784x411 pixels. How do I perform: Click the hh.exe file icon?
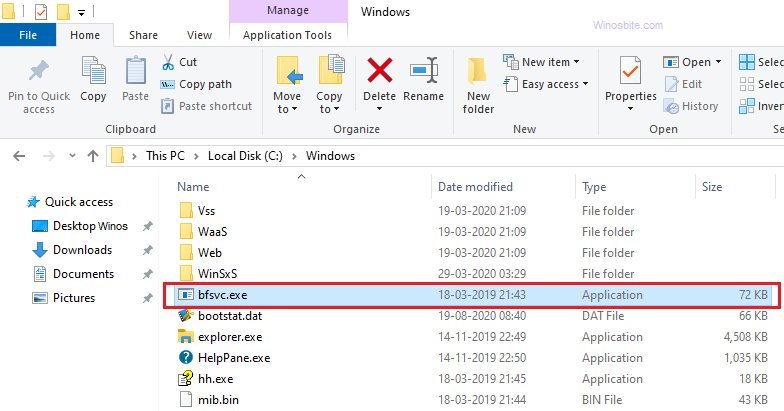tap(186, 378)
